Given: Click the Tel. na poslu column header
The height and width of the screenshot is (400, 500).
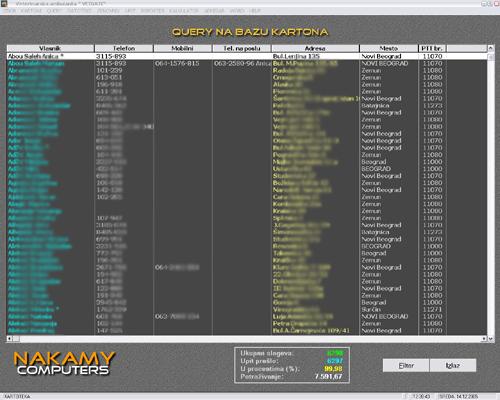Looking at the screenshot, I should coord(242,48).
